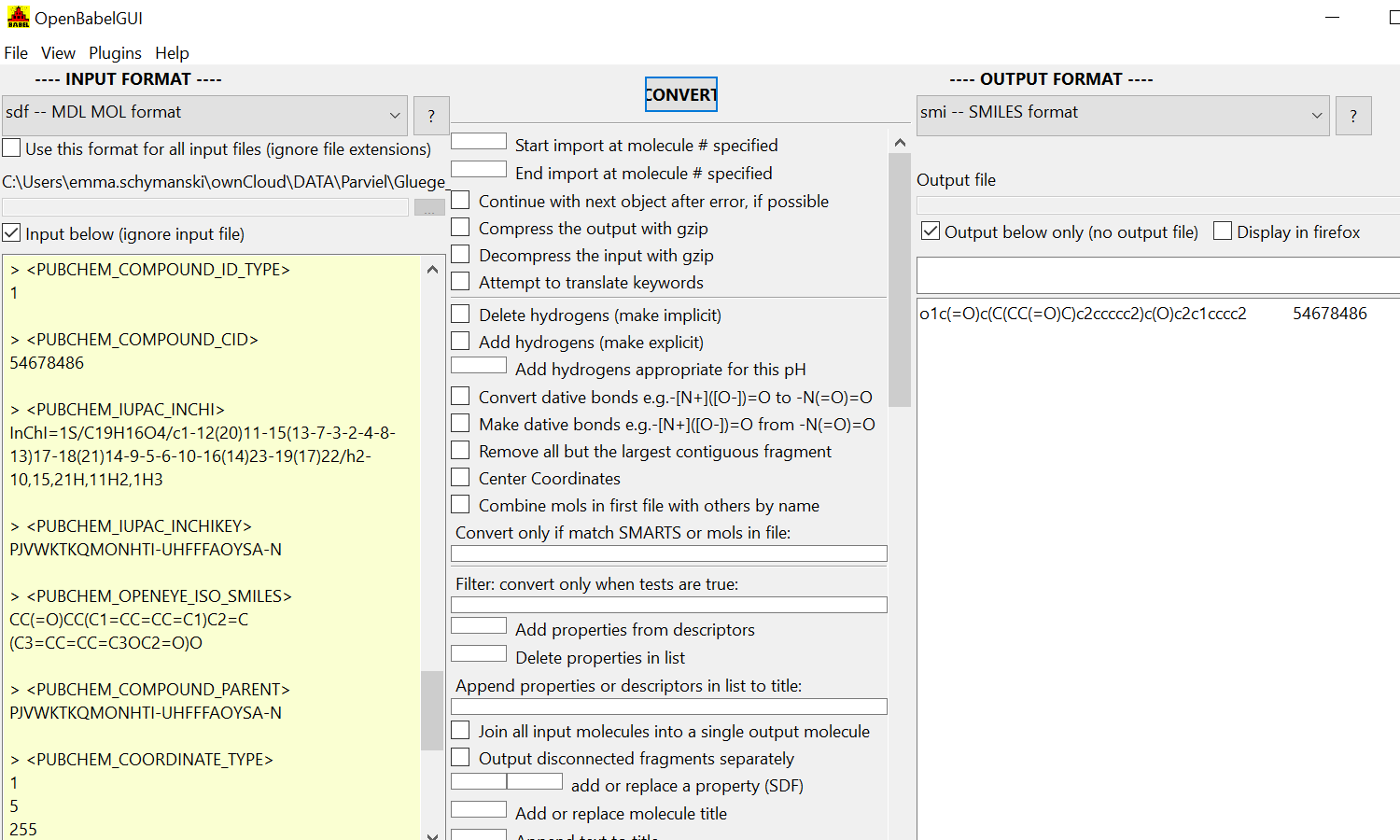Expand the sdf MDL MOL input format dropdown
The width and height of the screenshot is (1400, 840).
pos(204,114)
